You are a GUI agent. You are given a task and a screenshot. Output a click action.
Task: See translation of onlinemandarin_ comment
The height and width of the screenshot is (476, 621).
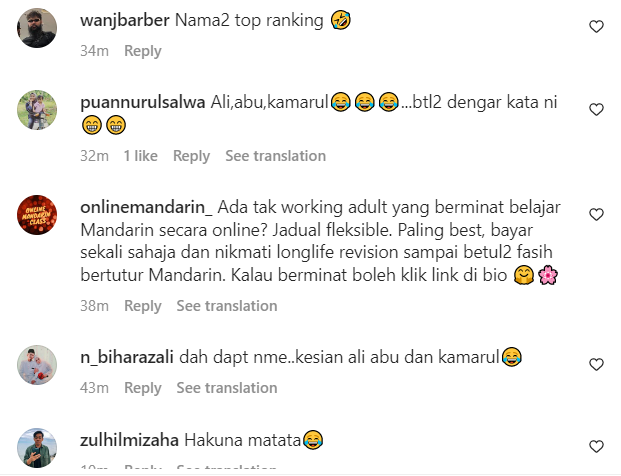[x=227, y=306]
